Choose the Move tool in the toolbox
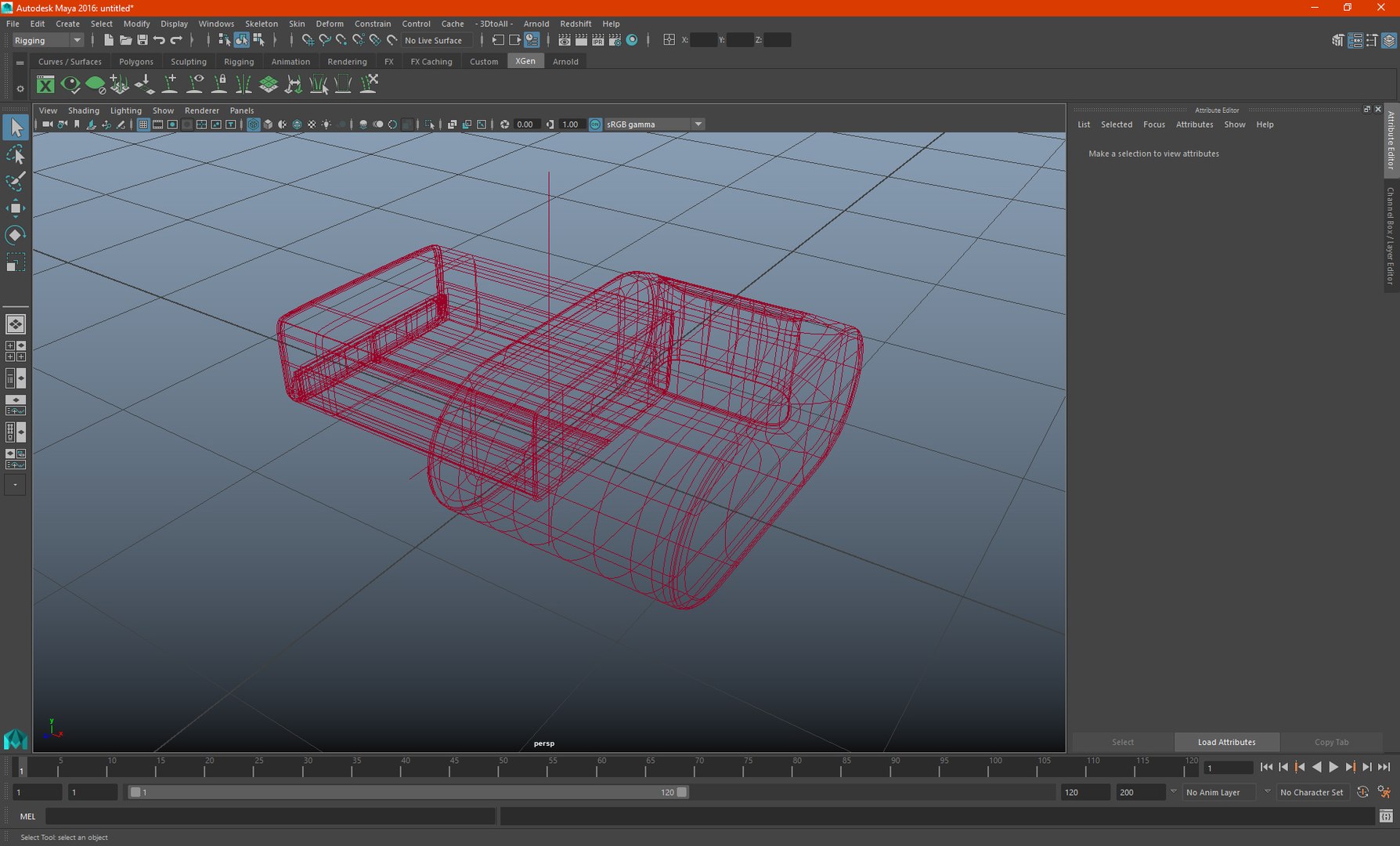Screen dimensions: 1400x846 (15, 208)
